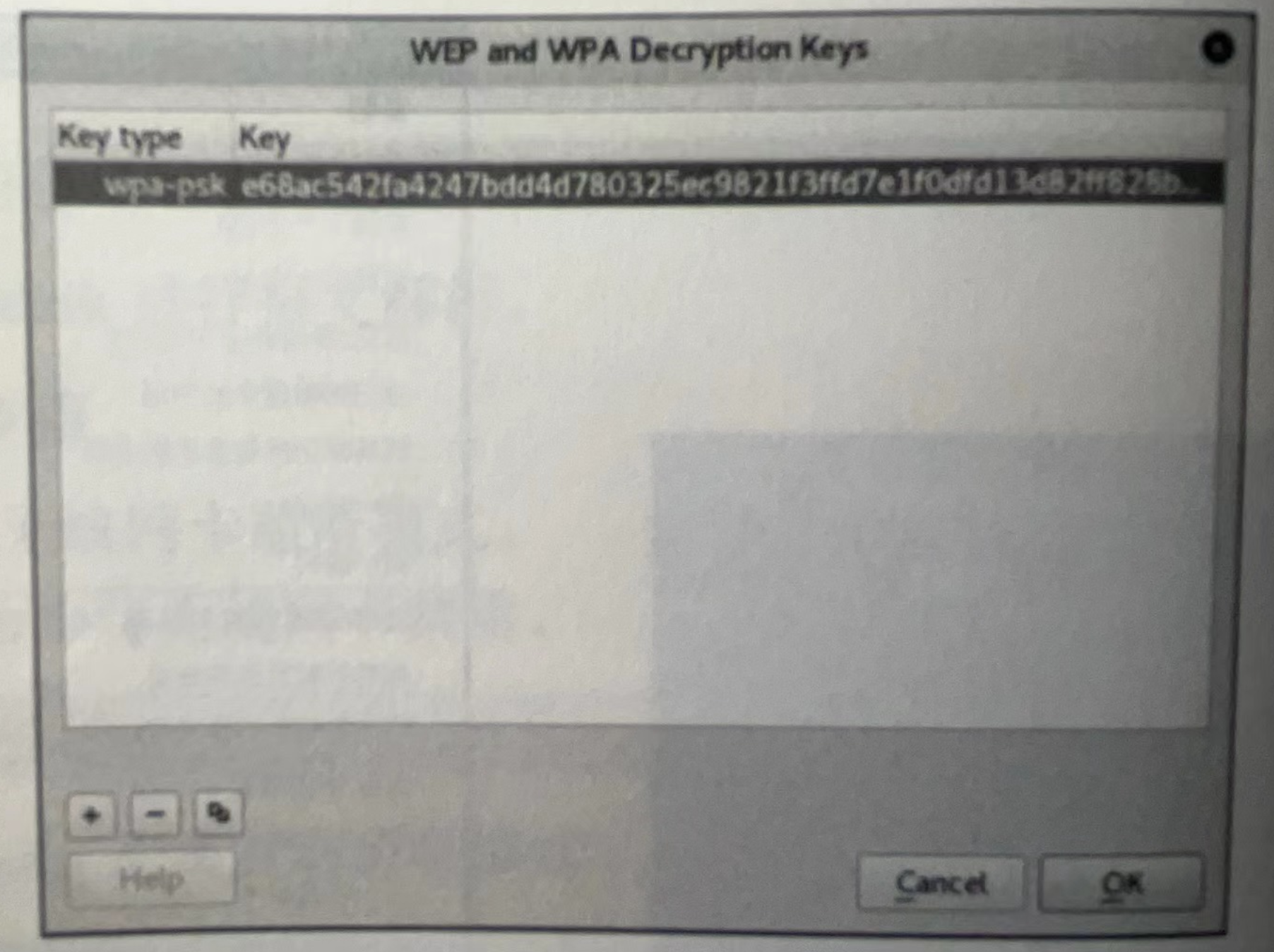
Task: Click the truncated end of the key value
Action: (1179, 185)
